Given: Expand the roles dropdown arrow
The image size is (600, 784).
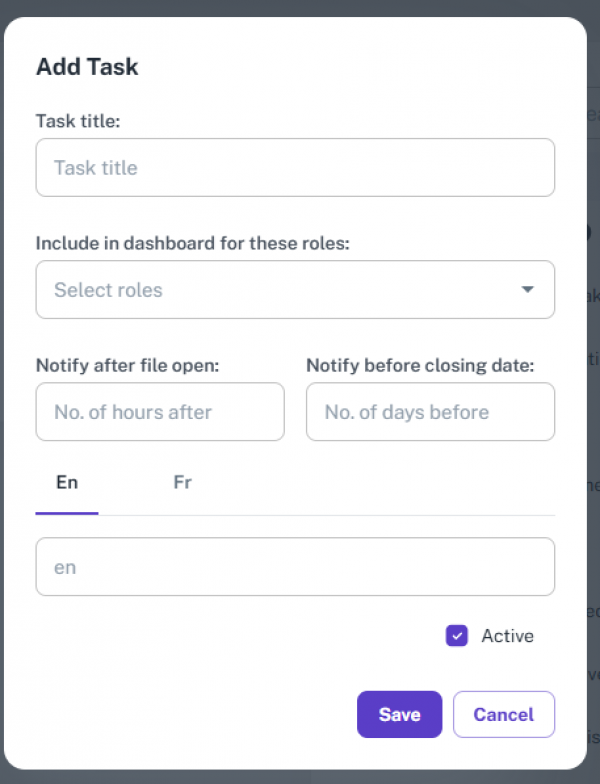Looking at the screenshot, I should click(527, 290).
